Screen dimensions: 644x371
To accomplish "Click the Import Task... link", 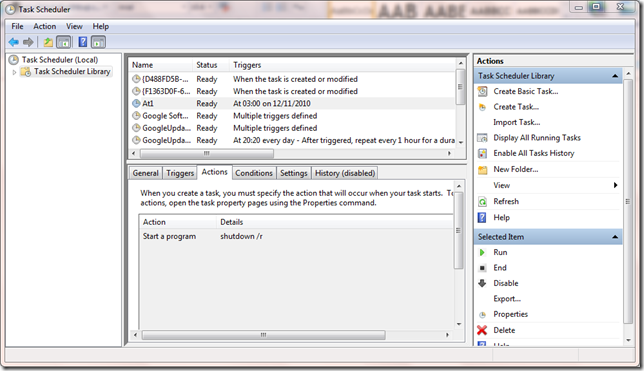I will 517,122.
